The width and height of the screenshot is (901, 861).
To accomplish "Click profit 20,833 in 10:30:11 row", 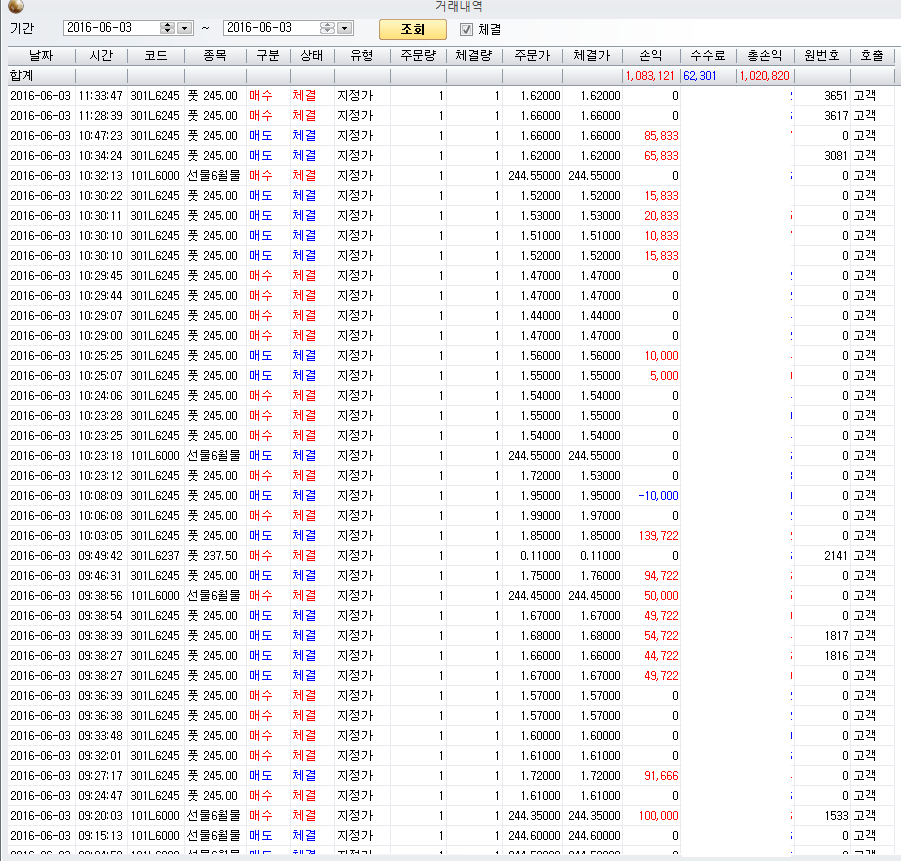I will (661, 216).
